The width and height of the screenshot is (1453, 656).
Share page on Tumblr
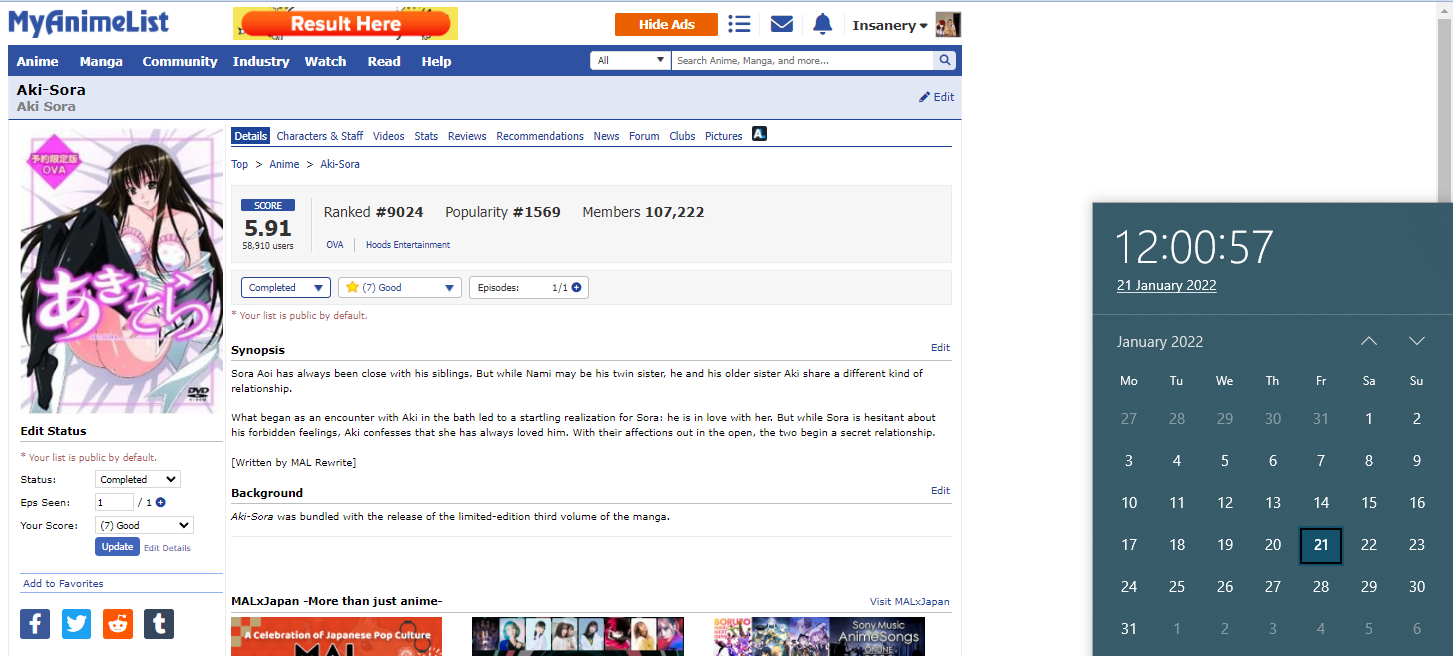pos(159,624)
